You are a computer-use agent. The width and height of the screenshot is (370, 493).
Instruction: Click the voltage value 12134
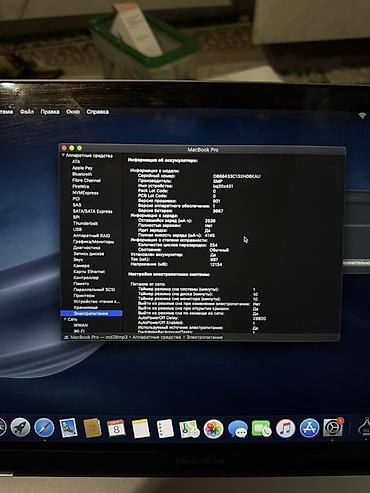pos(216,264)
